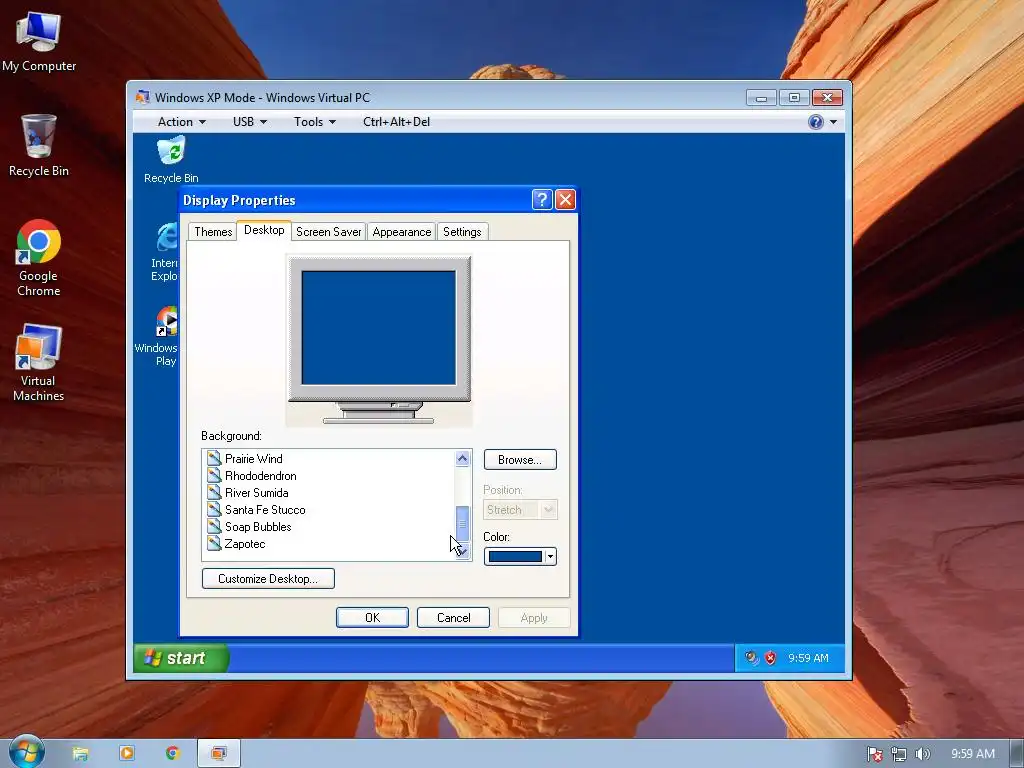Select Internet Explorer icon in XP Mode
The height and width of the screenshot is (768, 1024).
pyautogui.click(x=165, y=251)
